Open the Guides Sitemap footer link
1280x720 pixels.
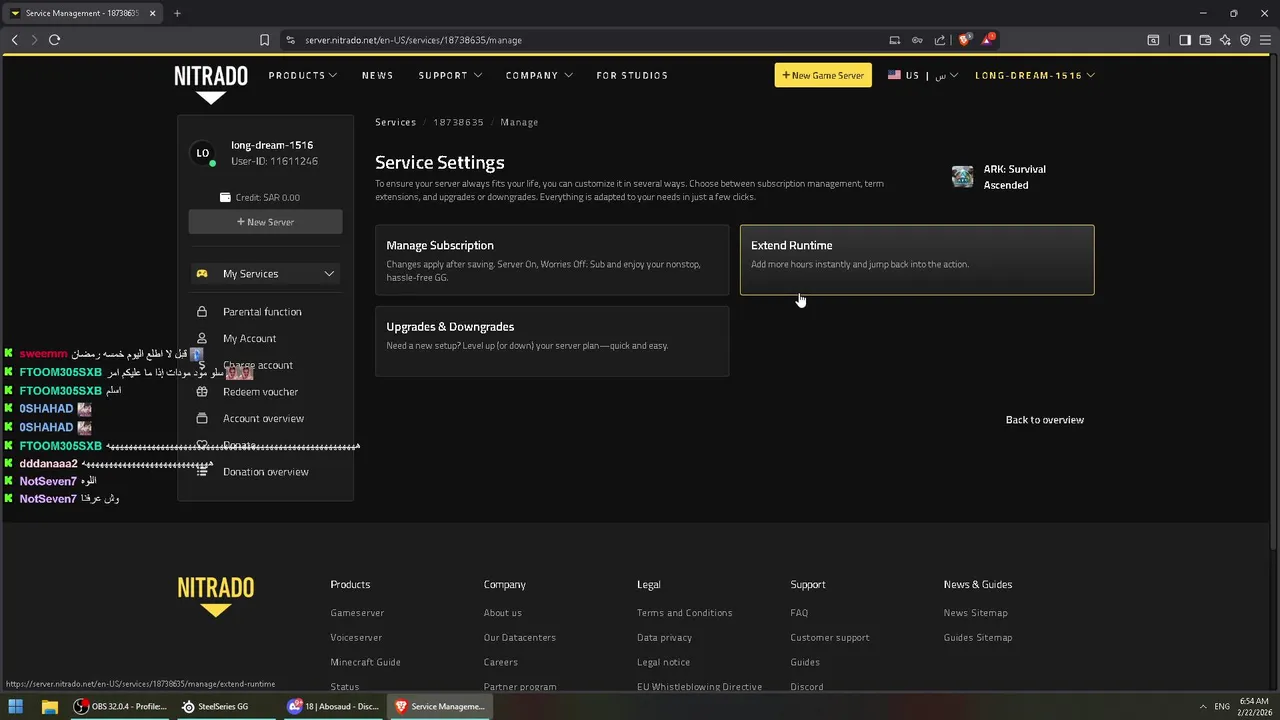click(977, 638)
